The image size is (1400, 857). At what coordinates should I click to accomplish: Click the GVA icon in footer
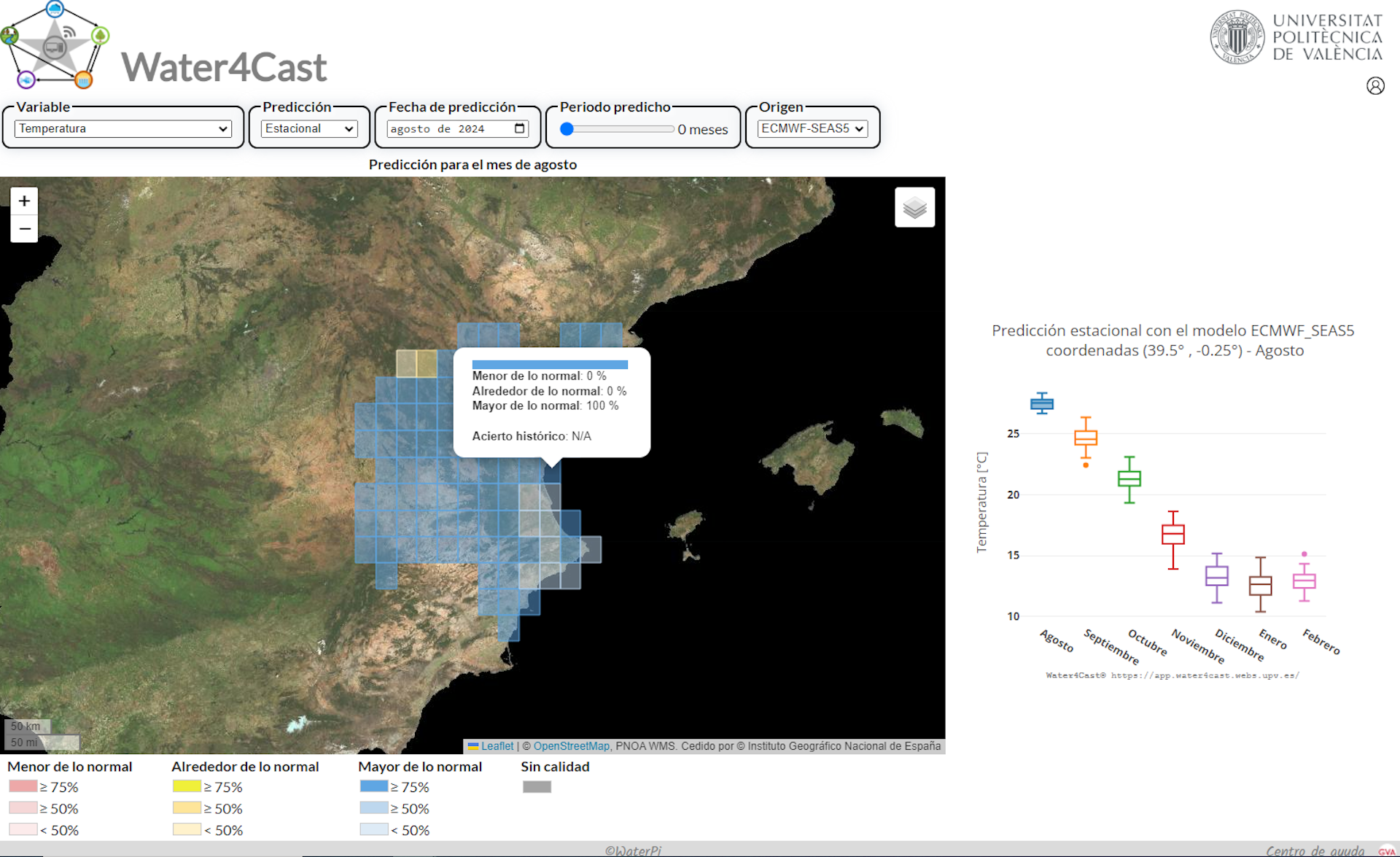coord(1385,850)
